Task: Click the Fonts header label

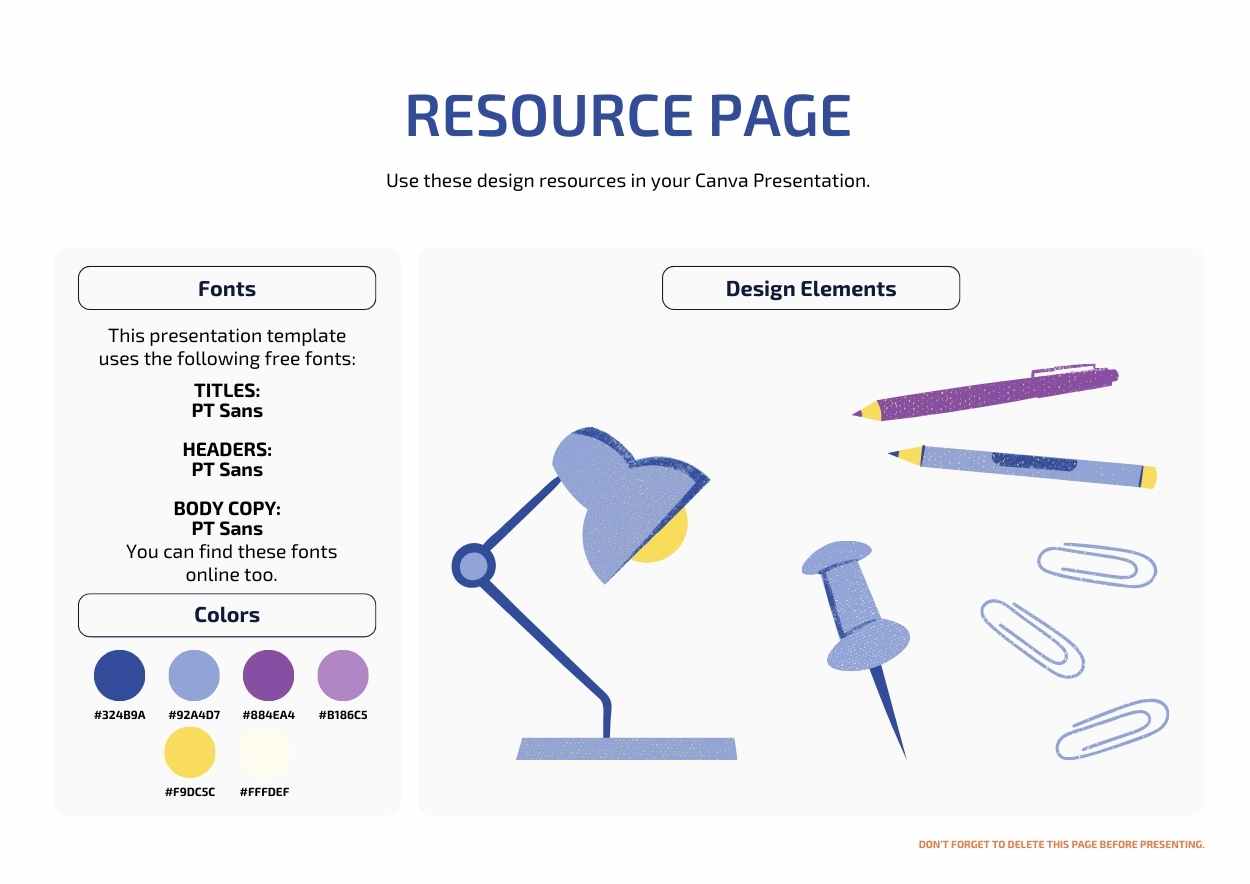Action: [x=227, y=289]
